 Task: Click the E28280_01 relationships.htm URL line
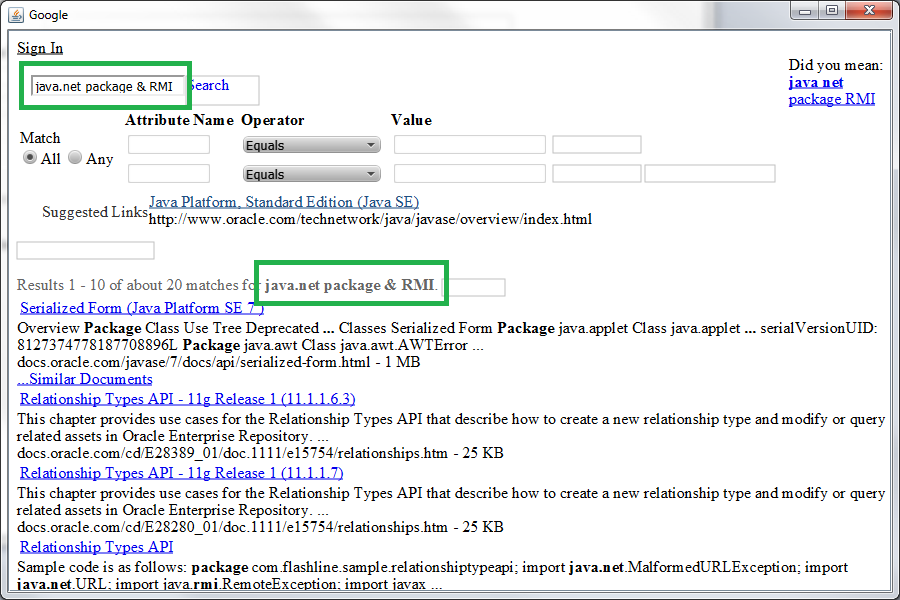point(260,527)
